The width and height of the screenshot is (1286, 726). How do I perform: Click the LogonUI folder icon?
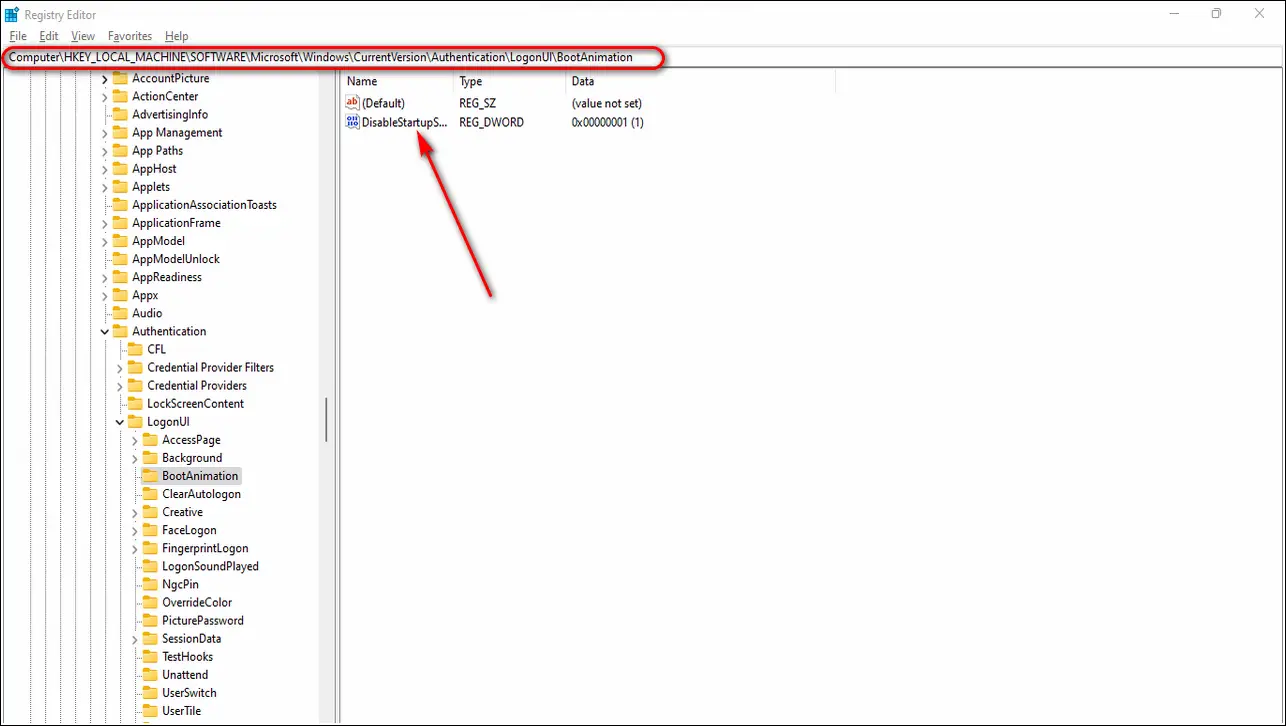pos(135,422)
